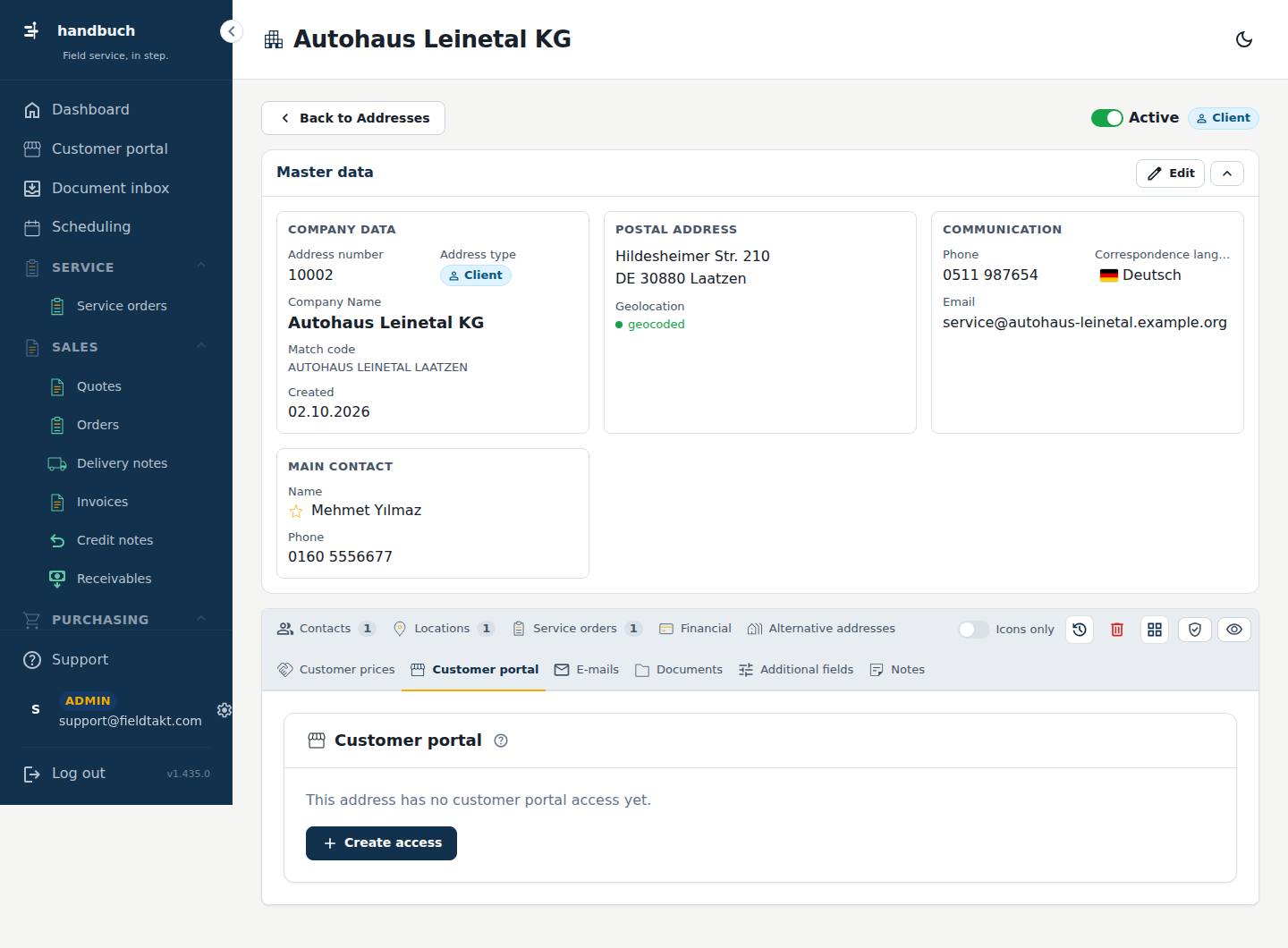Open the Additional fields tab
Screen dimensions: 1288x948
click(796, 670)
